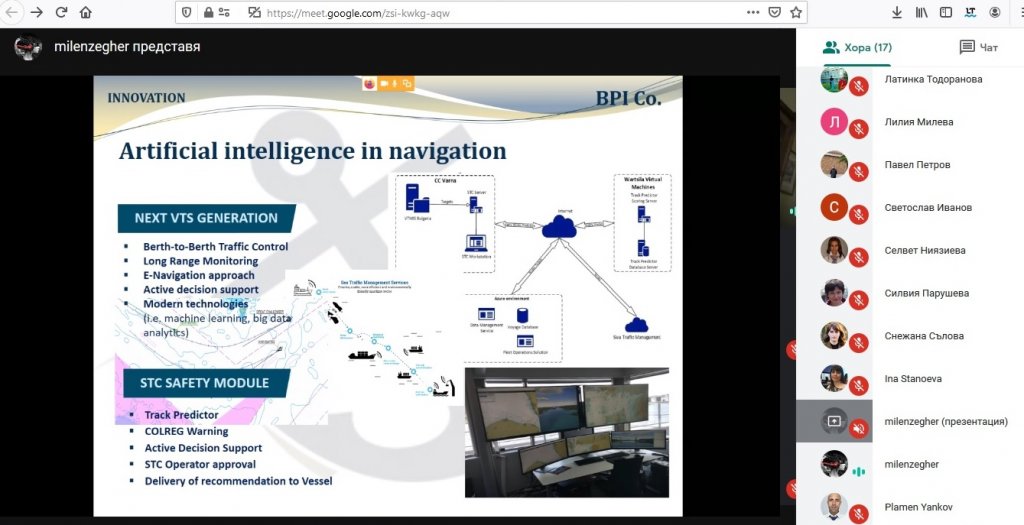Open the browser Home page
1024x525 pixels.
point(86,12)
